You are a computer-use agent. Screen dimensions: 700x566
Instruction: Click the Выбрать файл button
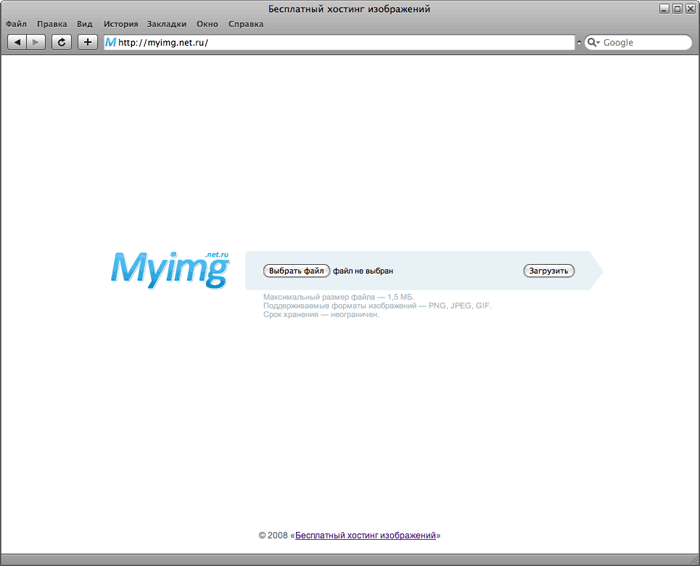(x=296, y=271)
